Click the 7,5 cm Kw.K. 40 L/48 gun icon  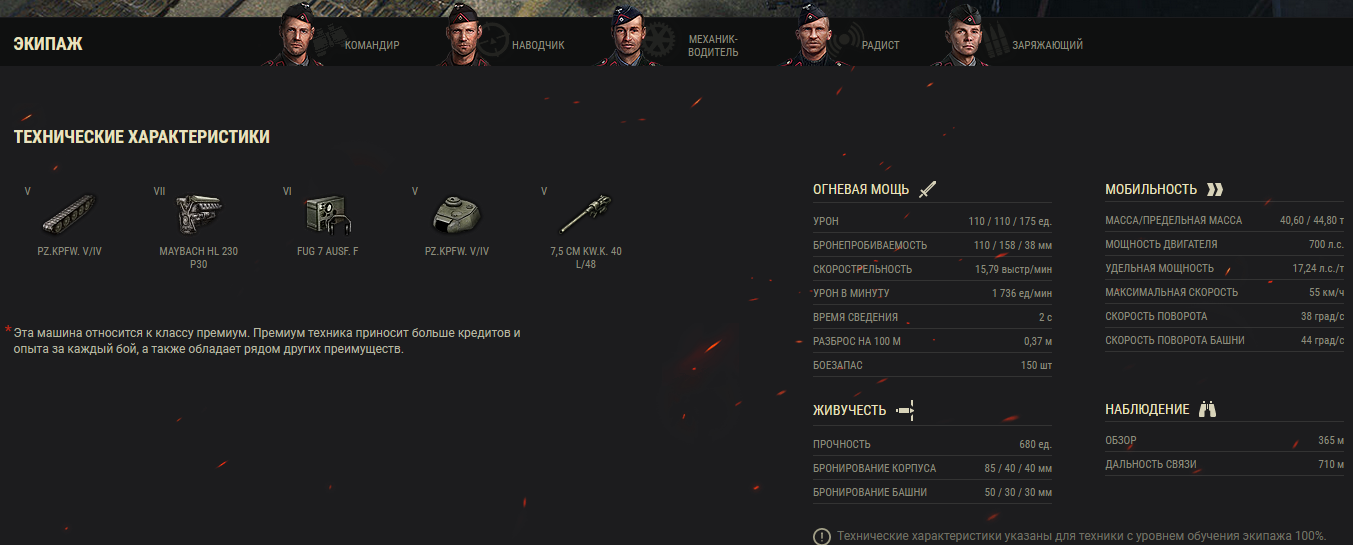[x=585, y=213]
